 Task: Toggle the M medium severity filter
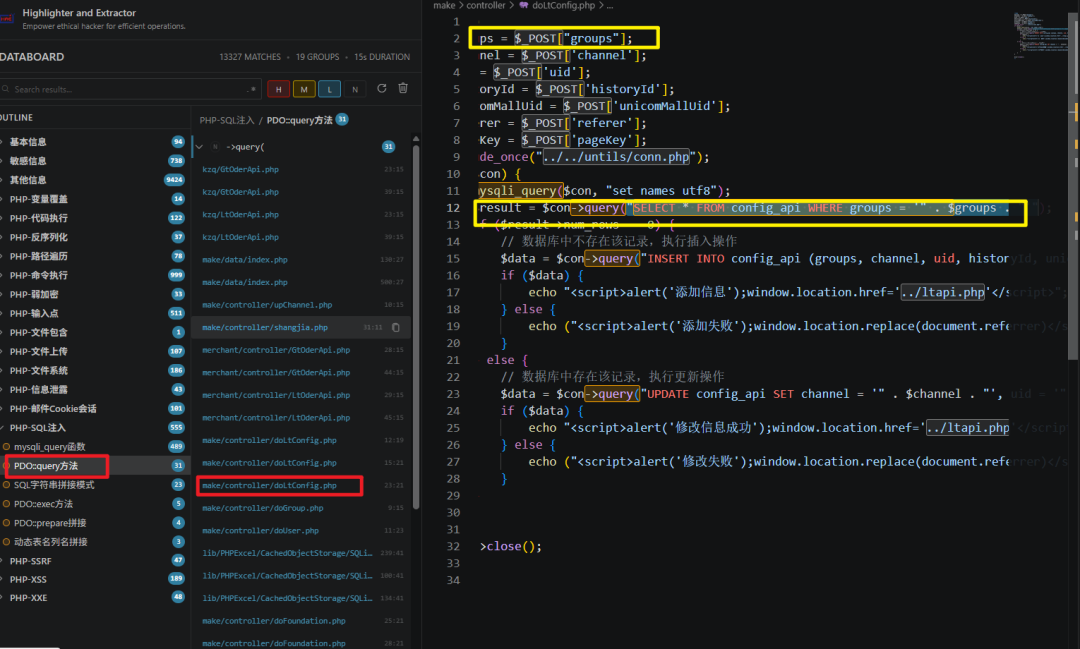(304, 89)
